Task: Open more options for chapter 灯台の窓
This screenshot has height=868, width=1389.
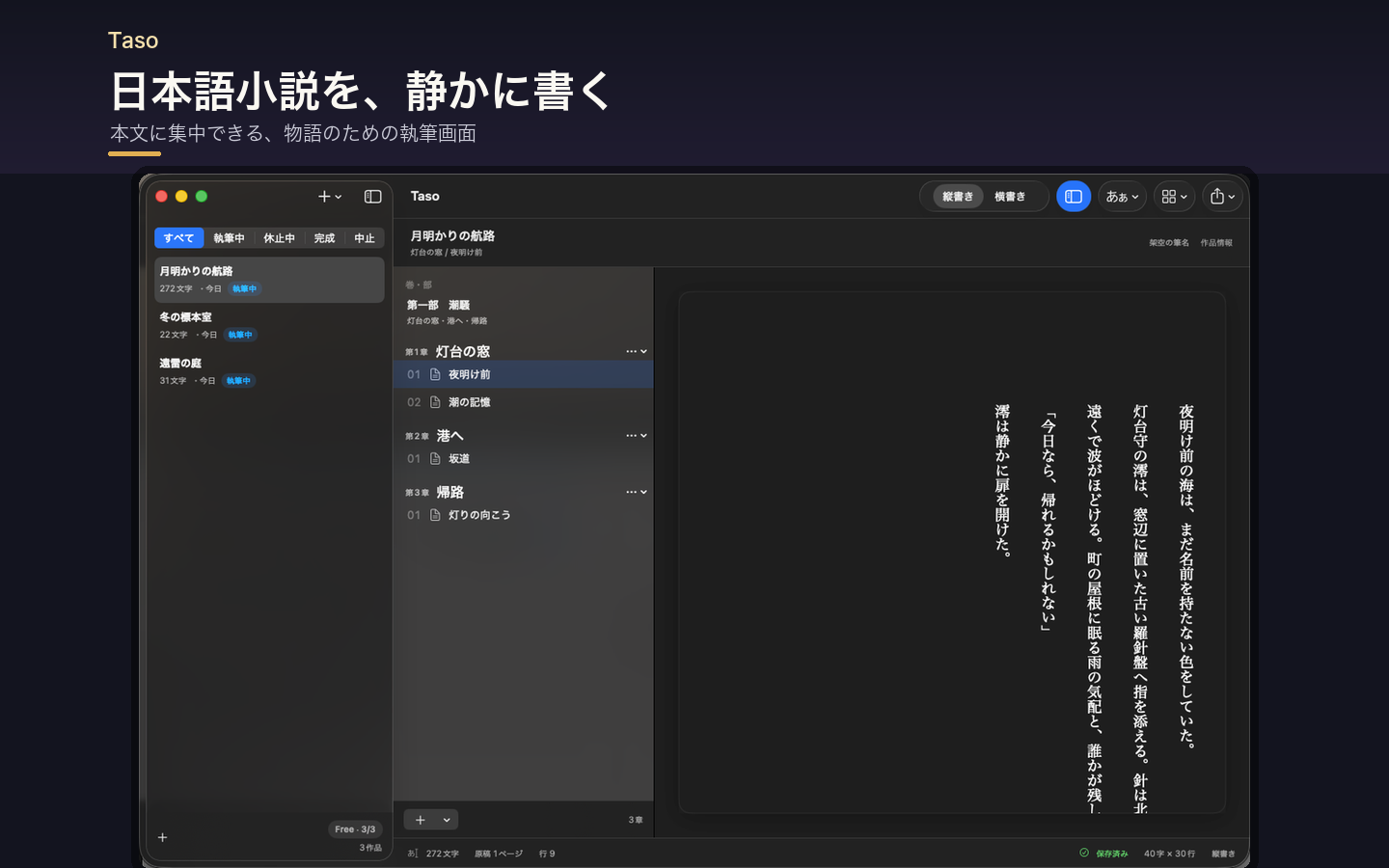Action: [631, 352]
